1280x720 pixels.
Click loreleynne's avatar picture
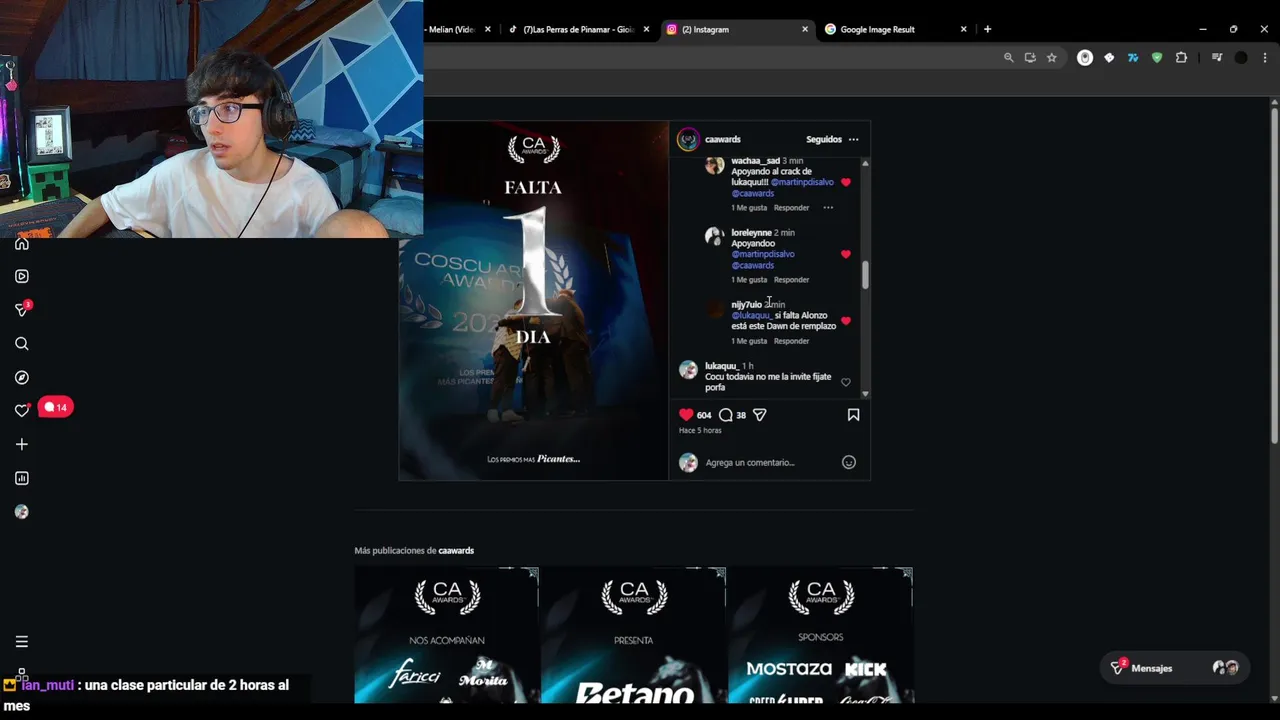click(x=714, y=236)
